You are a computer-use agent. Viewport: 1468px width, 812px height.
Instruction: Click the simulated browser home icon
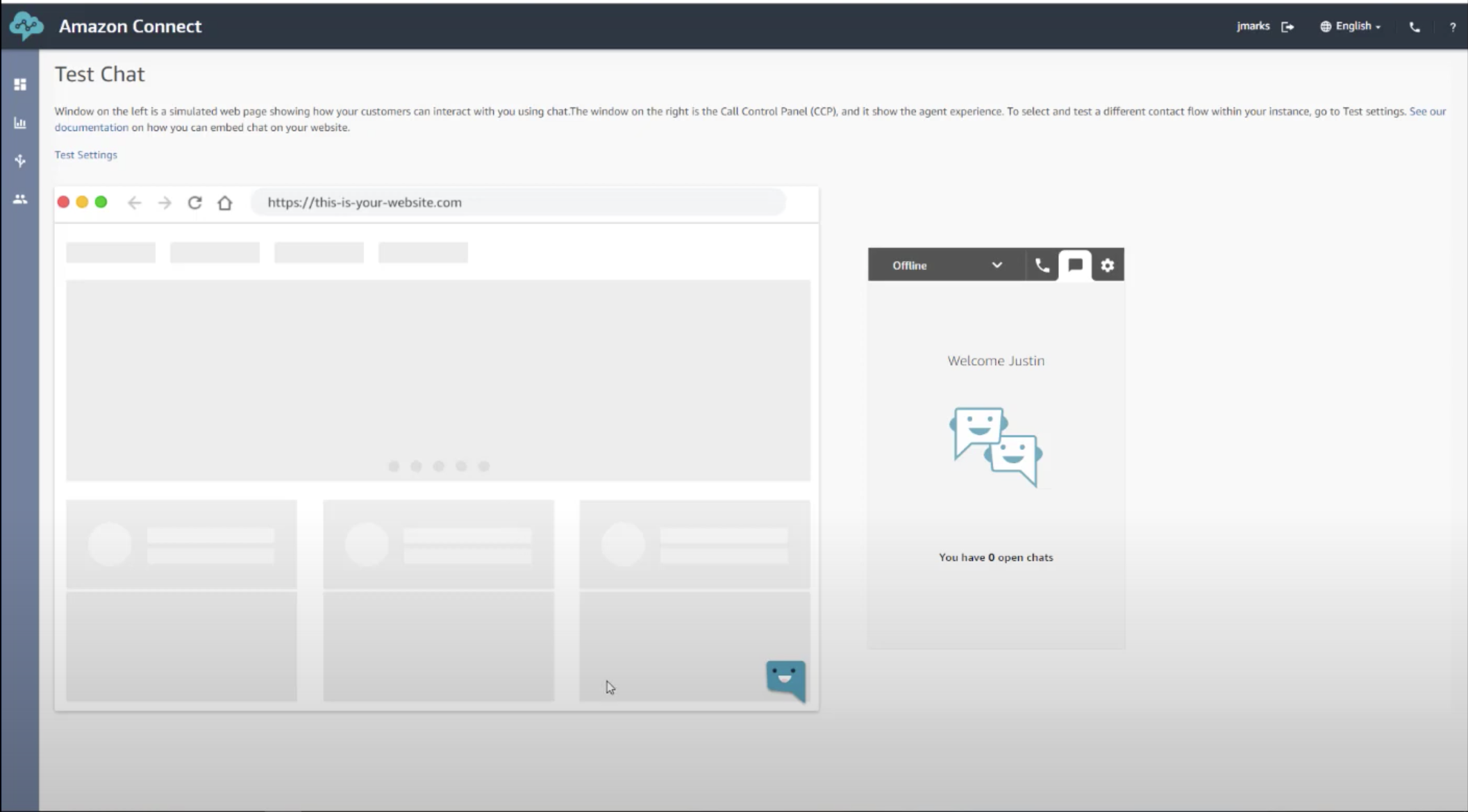click(x=224, y=203)
